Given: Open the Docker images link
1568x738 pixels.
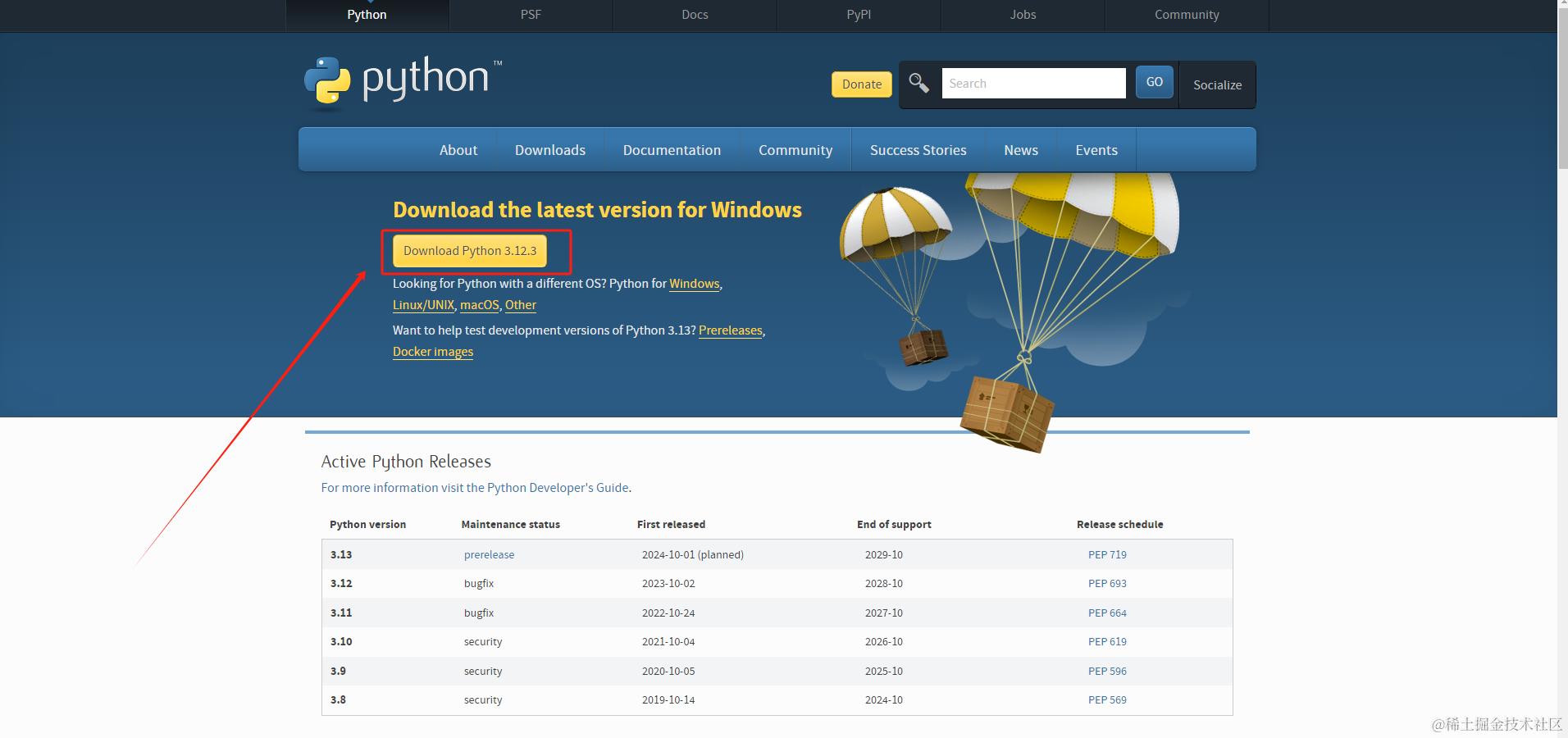Looking at the screenshot, I should (x=433, y=352).
